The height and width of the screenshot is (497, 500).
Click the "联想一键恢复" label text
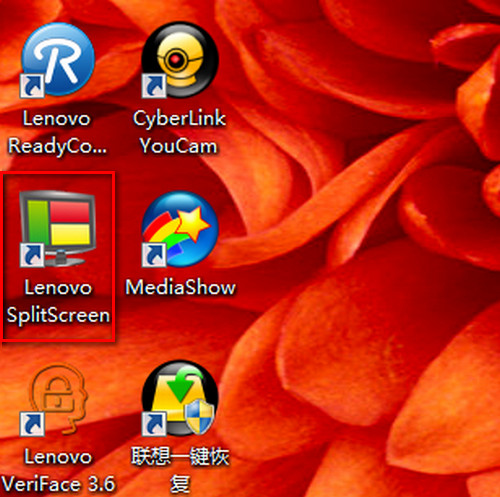click(x=180, y=471)
